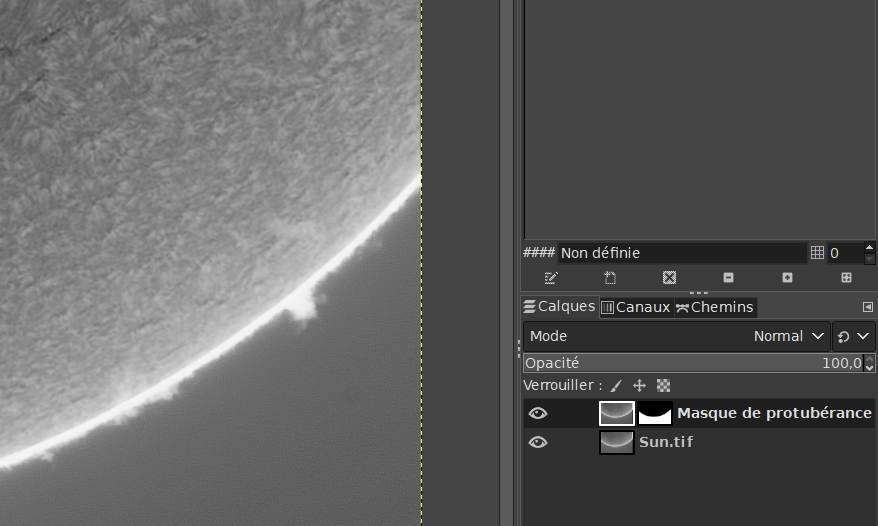Click the columns grid icon beside the 0 field

point(817,253)
